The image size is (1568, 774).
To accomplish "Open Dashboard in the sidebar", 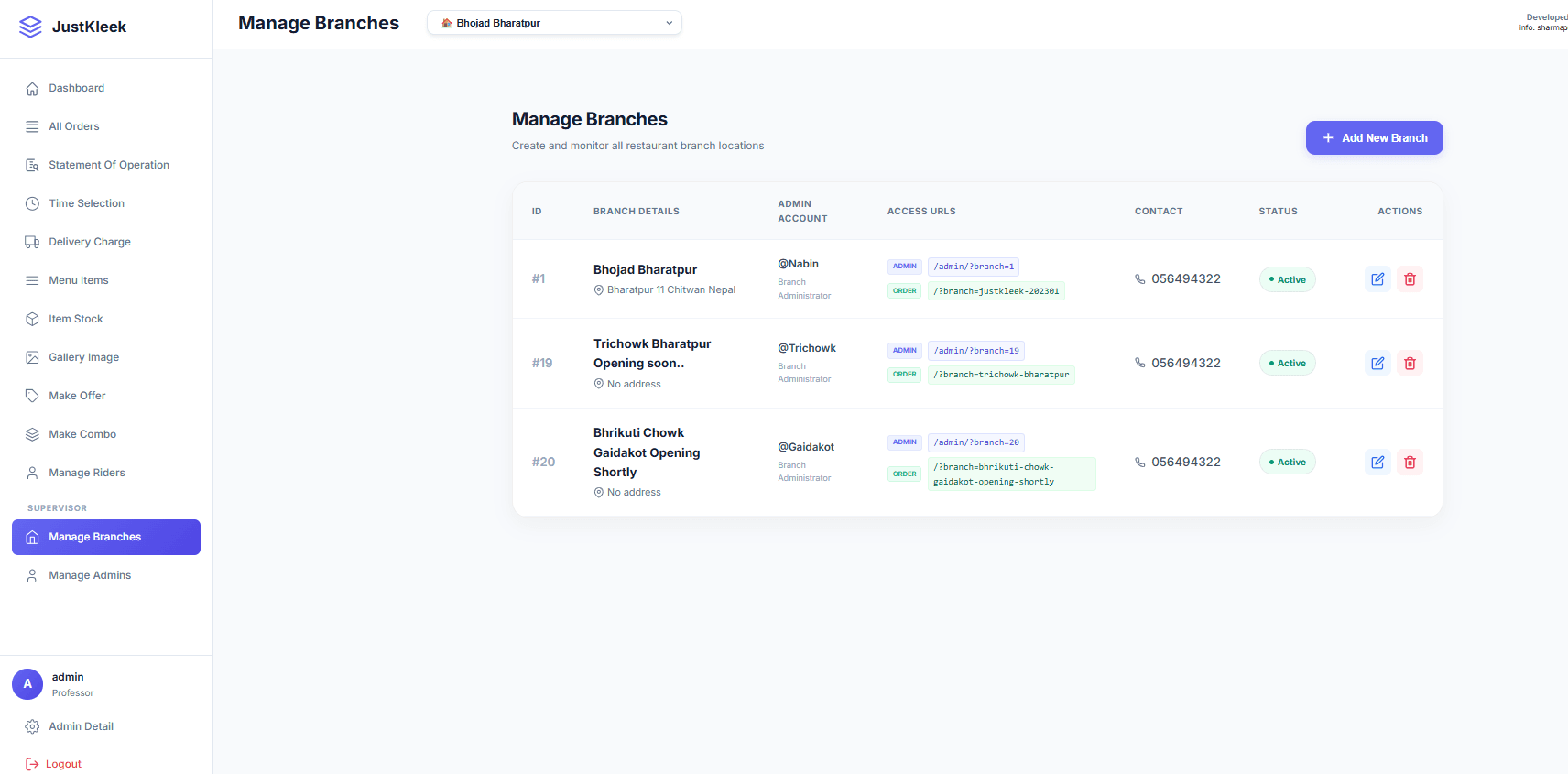I will pyautogui.click(x=106, y=88).
